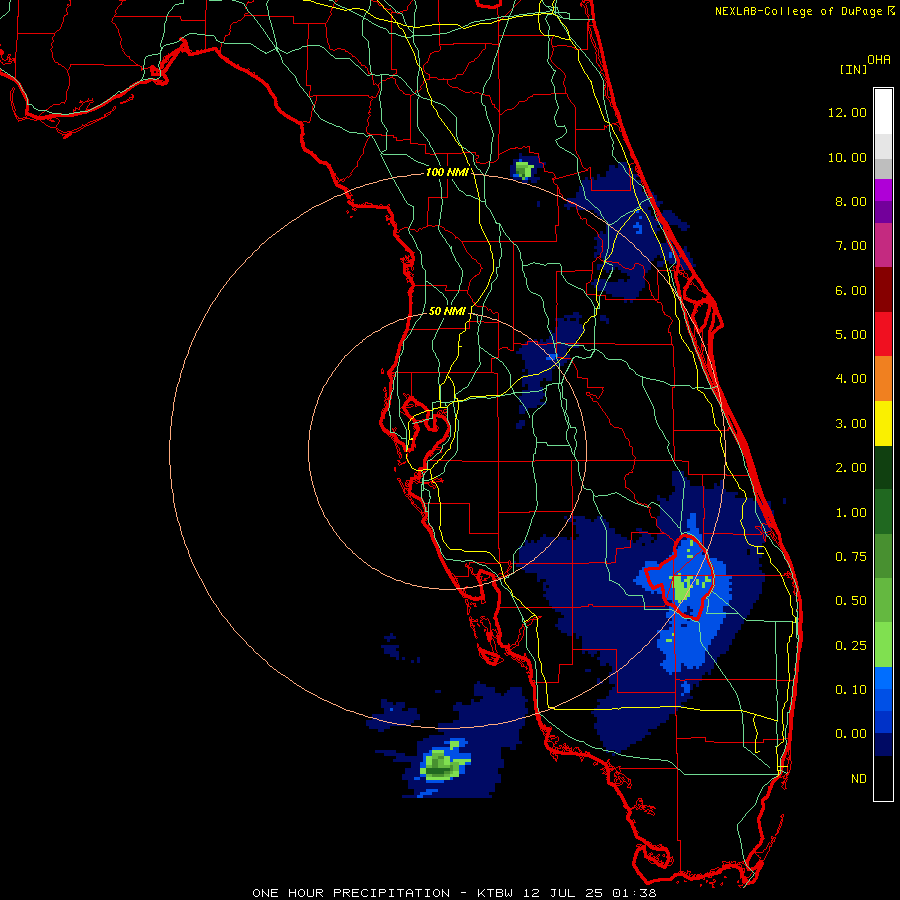Click the 5.00 legend value
Screen dimensions: 900x900
pos(851,335)
